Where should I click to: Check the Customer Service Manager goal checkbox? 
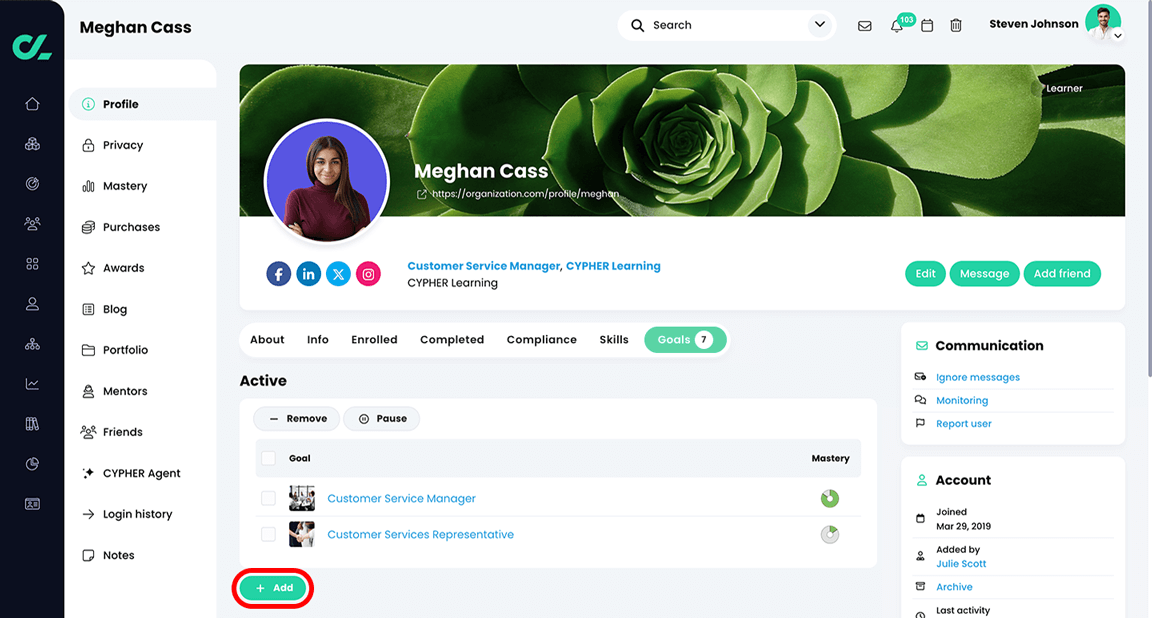(x=268, y=498)
